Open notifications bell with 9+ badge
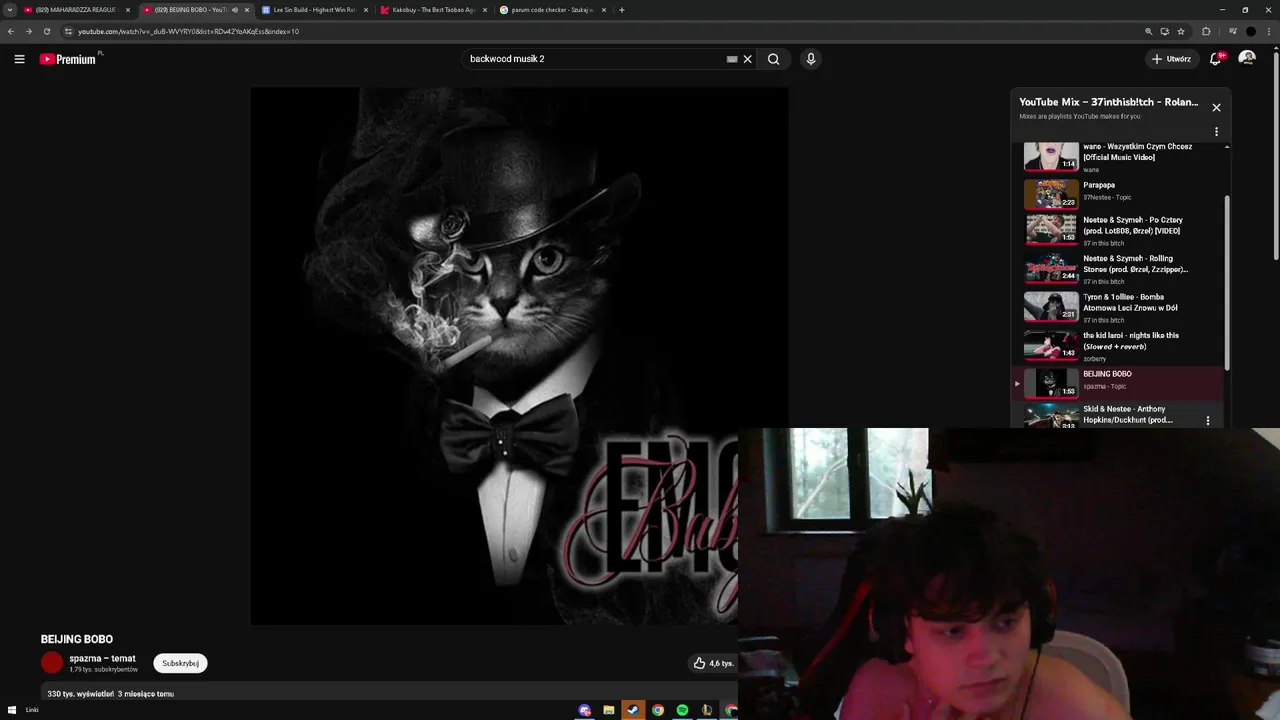 tap(1216, 59)
